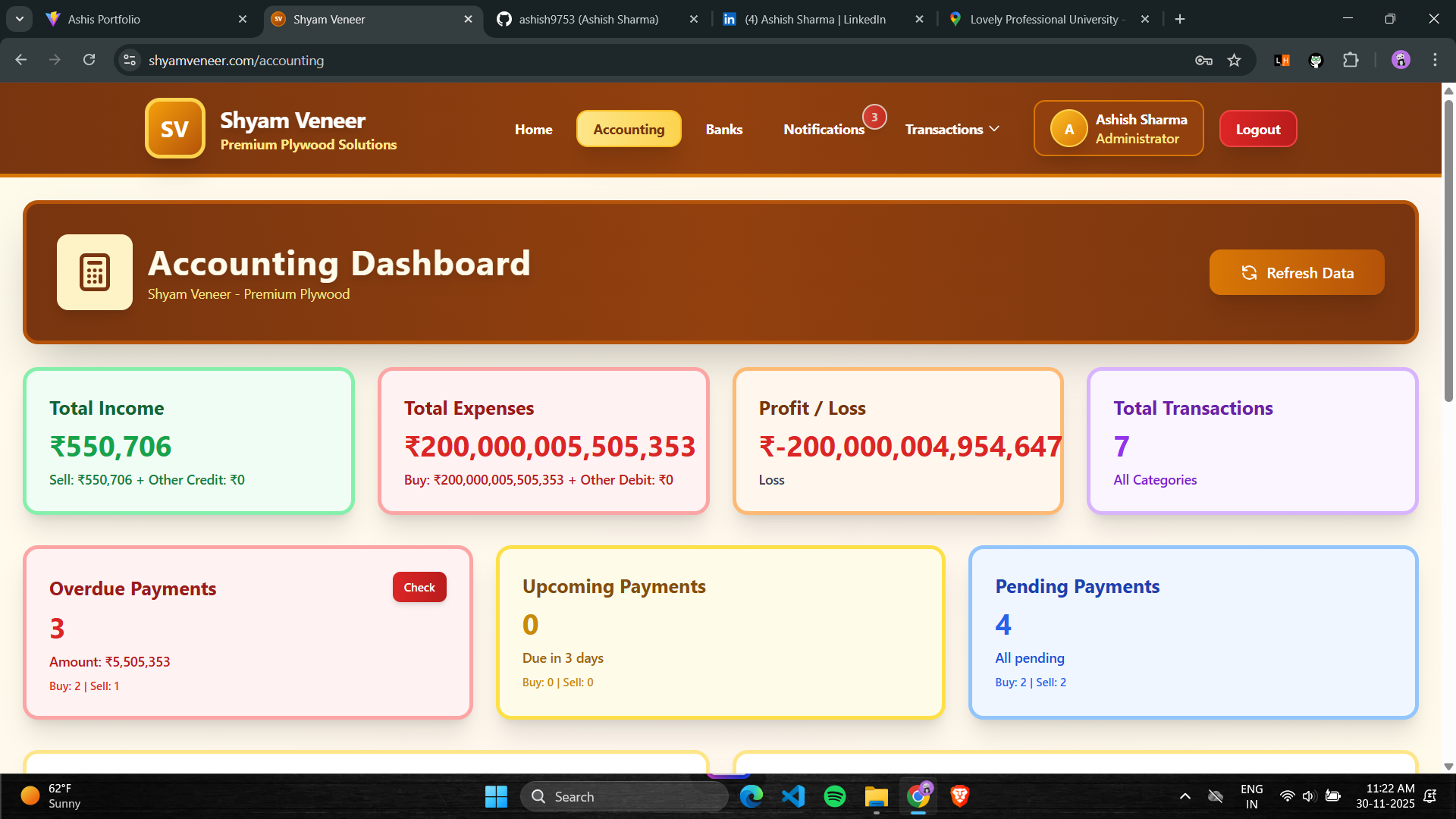Click the Upcoming Payments count 0
This screenshot has height=819, width=1456.
click(x=530, y=624)
